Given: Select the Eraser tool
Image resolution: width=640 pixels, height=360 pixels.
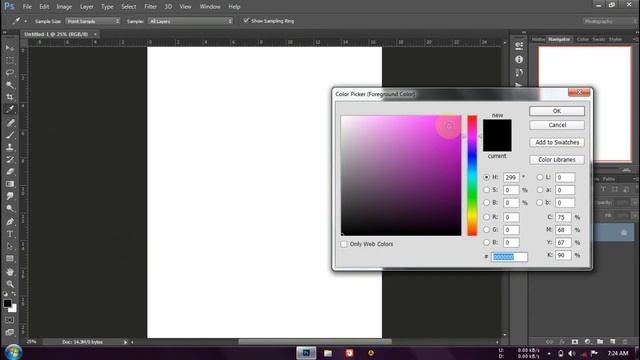Looking at the screenshot, I should tap(10, 171).
